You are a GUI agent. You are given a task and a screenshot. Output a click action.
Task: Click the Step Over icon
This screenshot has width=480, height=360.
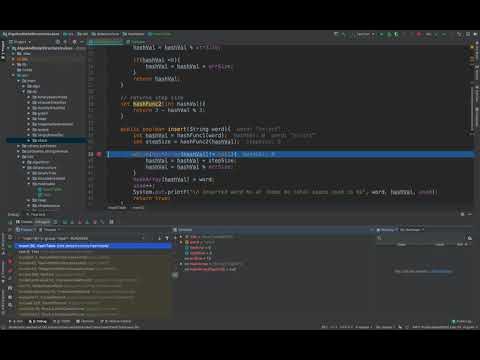tap(65, 222)
